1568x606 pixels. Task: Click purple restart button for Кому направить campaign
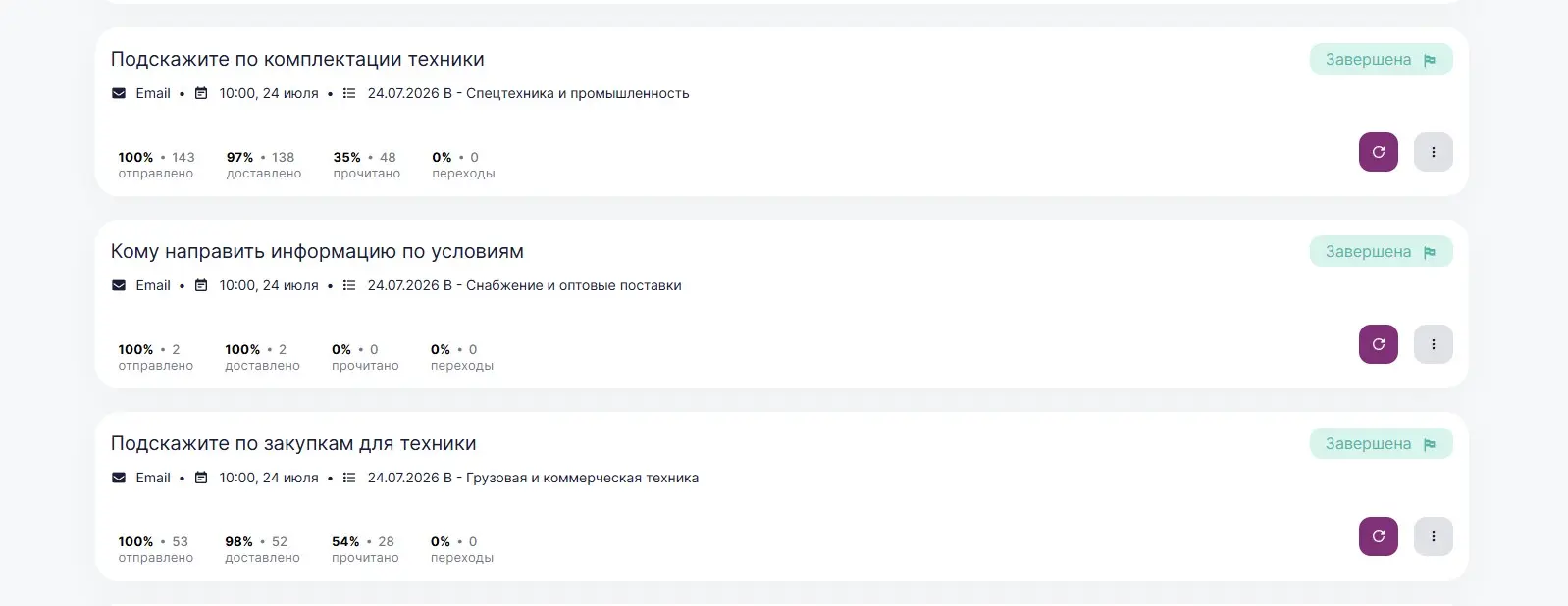(1378, 344)
